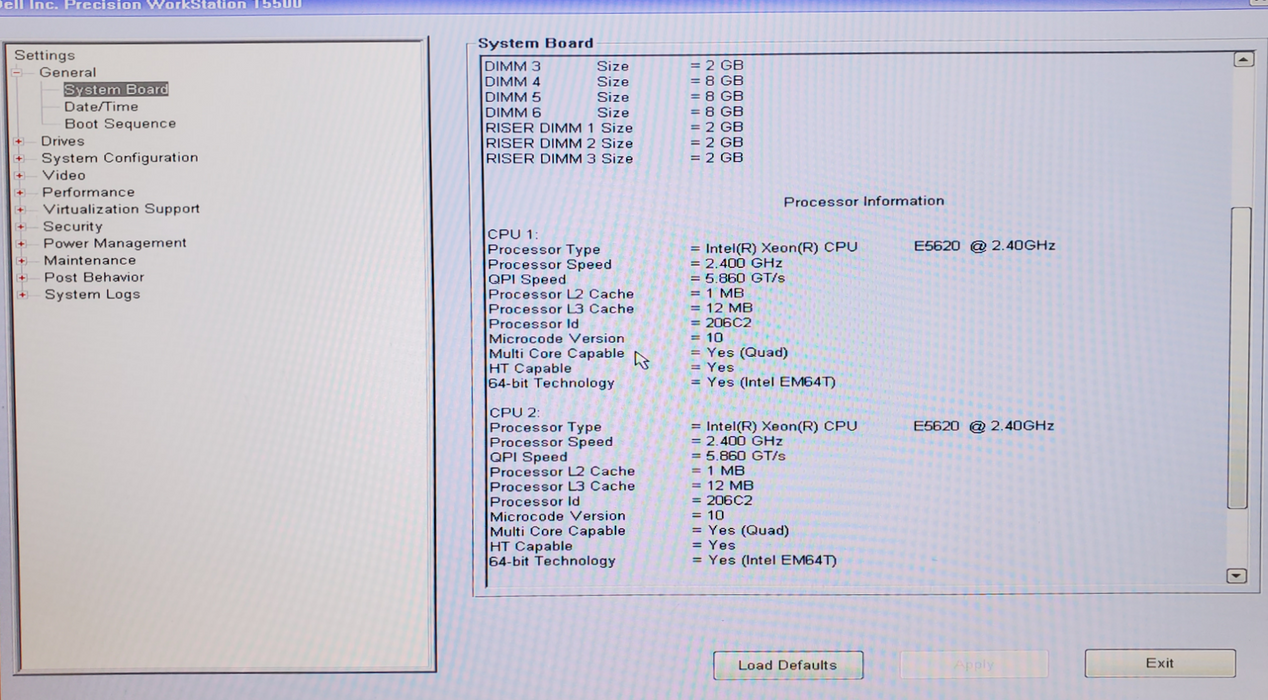Screen dimensions: 1268x700
Task: Click the Processor Information heading
Action: pos(864,201)
